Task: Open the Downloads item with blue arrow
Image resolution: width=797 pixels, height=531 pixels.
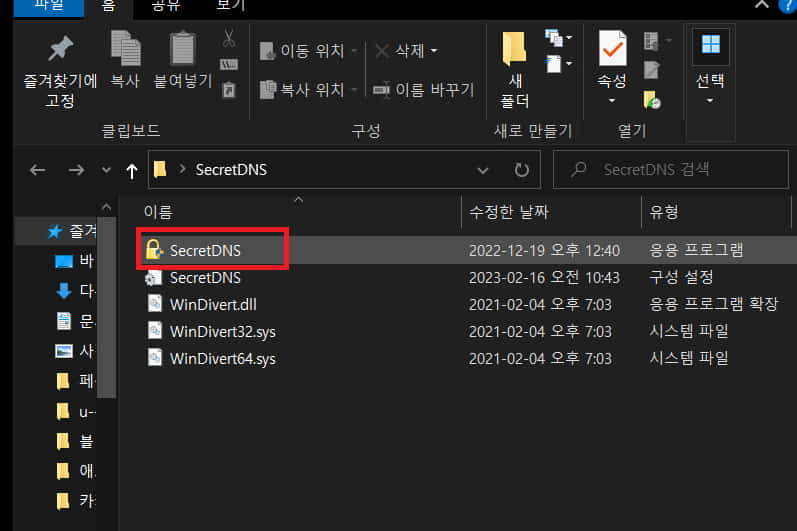Action: (74, 291)
